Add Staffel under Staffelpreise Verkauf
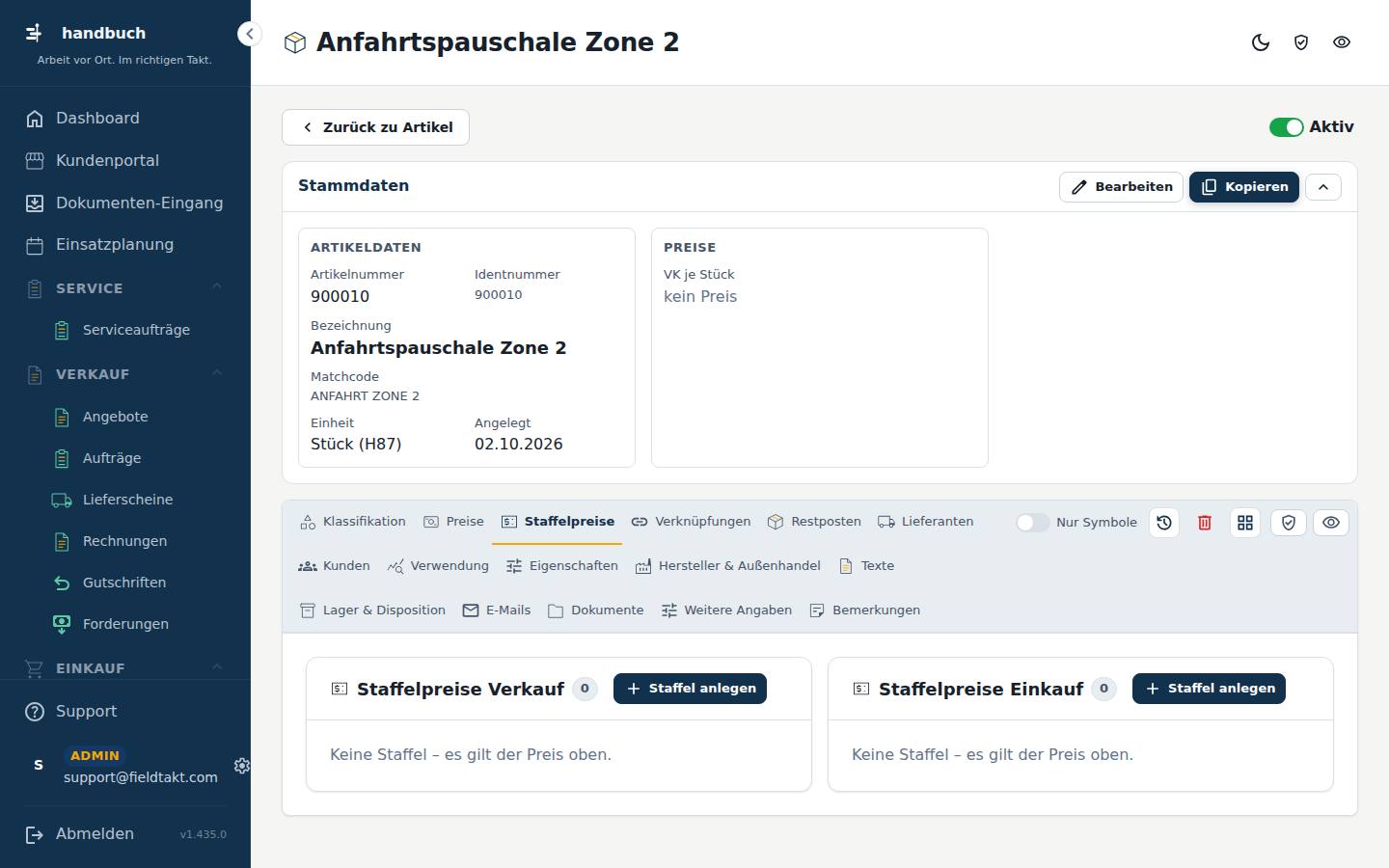 (690, 689)
